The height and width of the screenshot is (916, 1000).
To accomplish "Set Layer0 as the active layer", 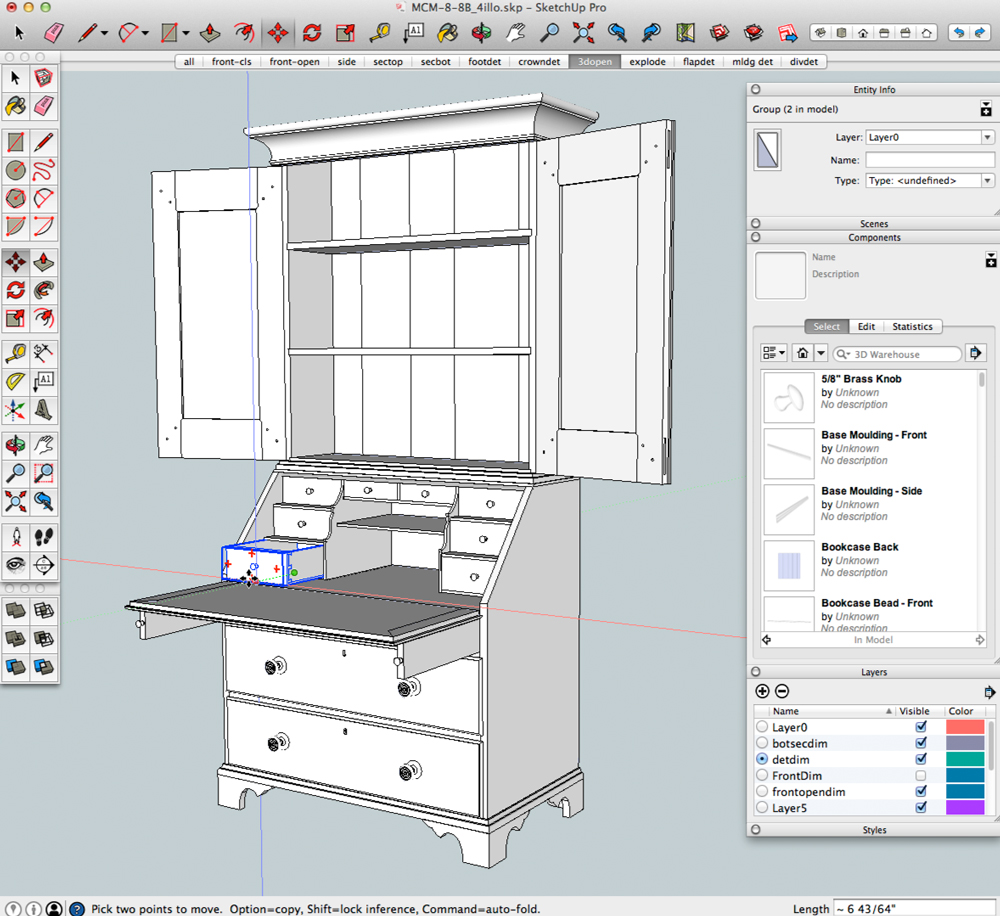I will click(x=762, y=728).
